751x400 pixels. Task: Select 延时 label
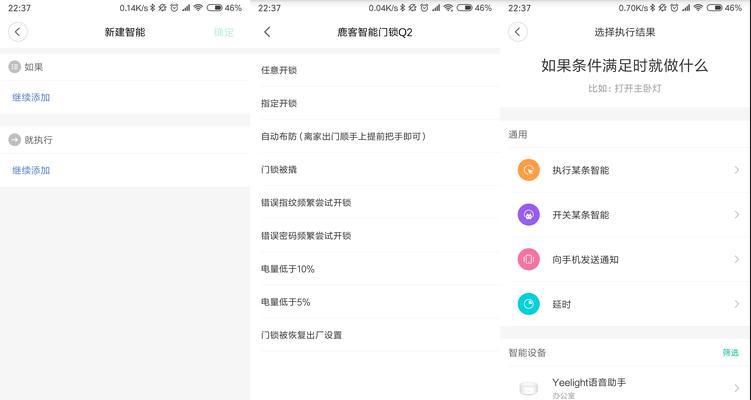(562, 304)
